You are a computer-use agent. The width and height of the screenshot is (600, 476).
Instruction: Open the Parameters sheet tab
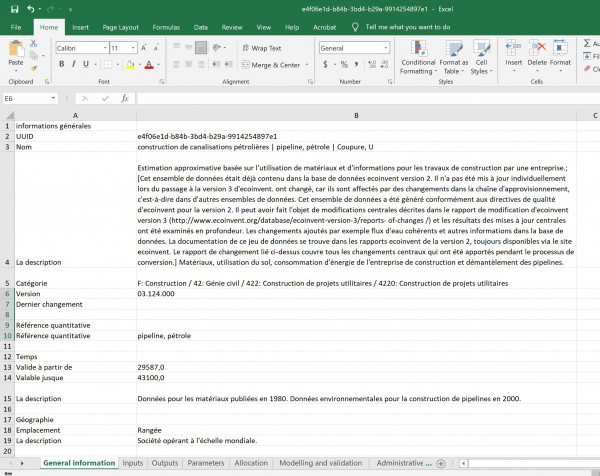pos(206,463)
